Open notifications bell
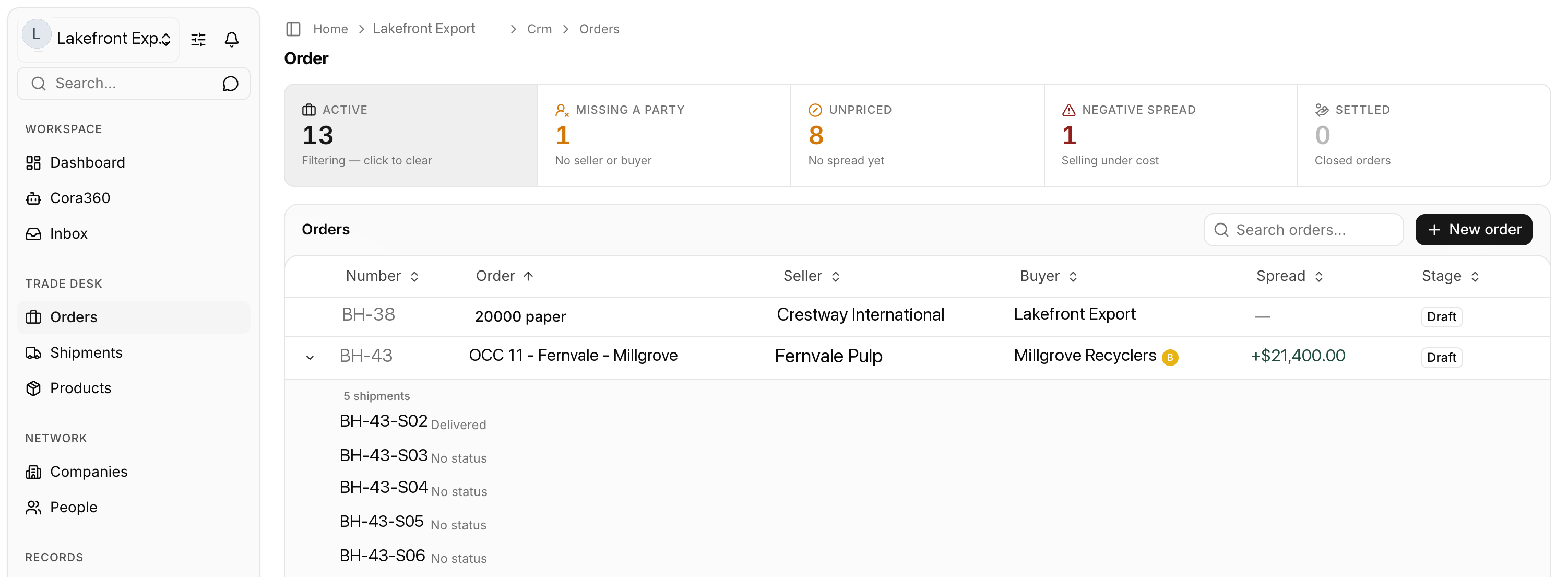Image resolution: width=1568 pixels, height=577 pixels. (231, 40)
